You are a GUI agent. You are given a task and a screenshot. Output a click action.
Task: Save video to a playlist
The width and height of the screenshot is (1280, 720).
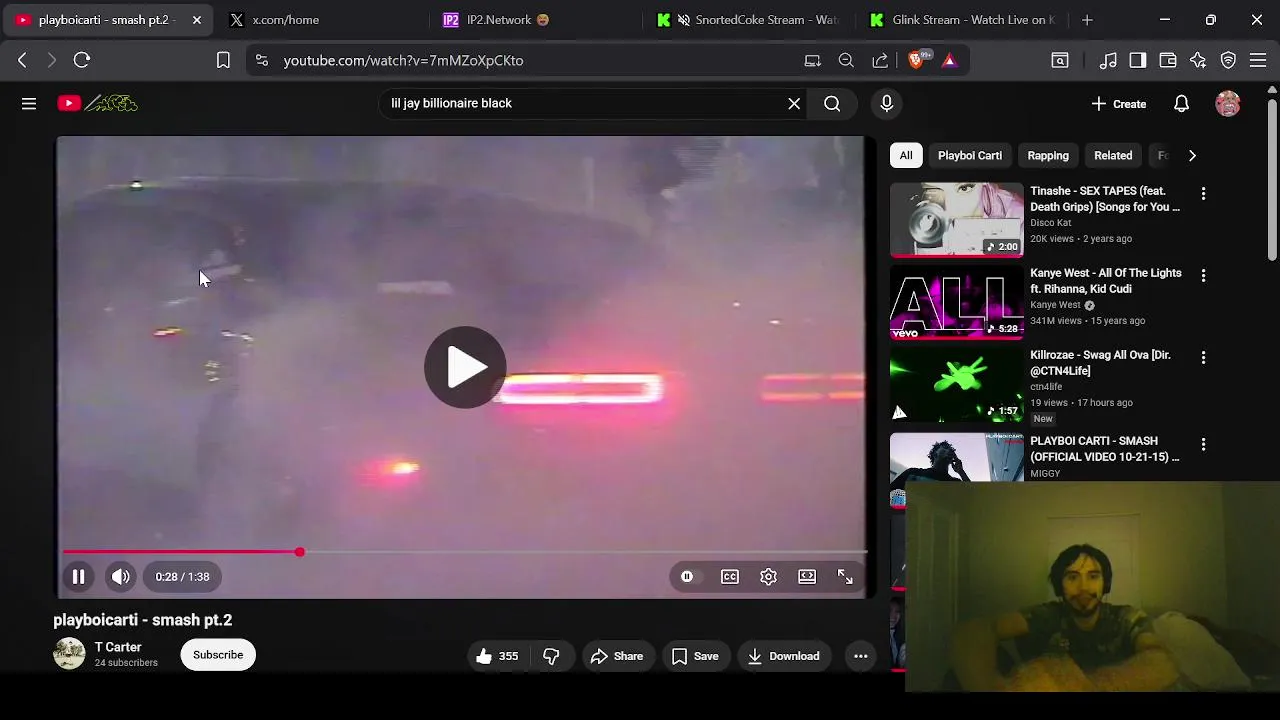tap(695, 656)
